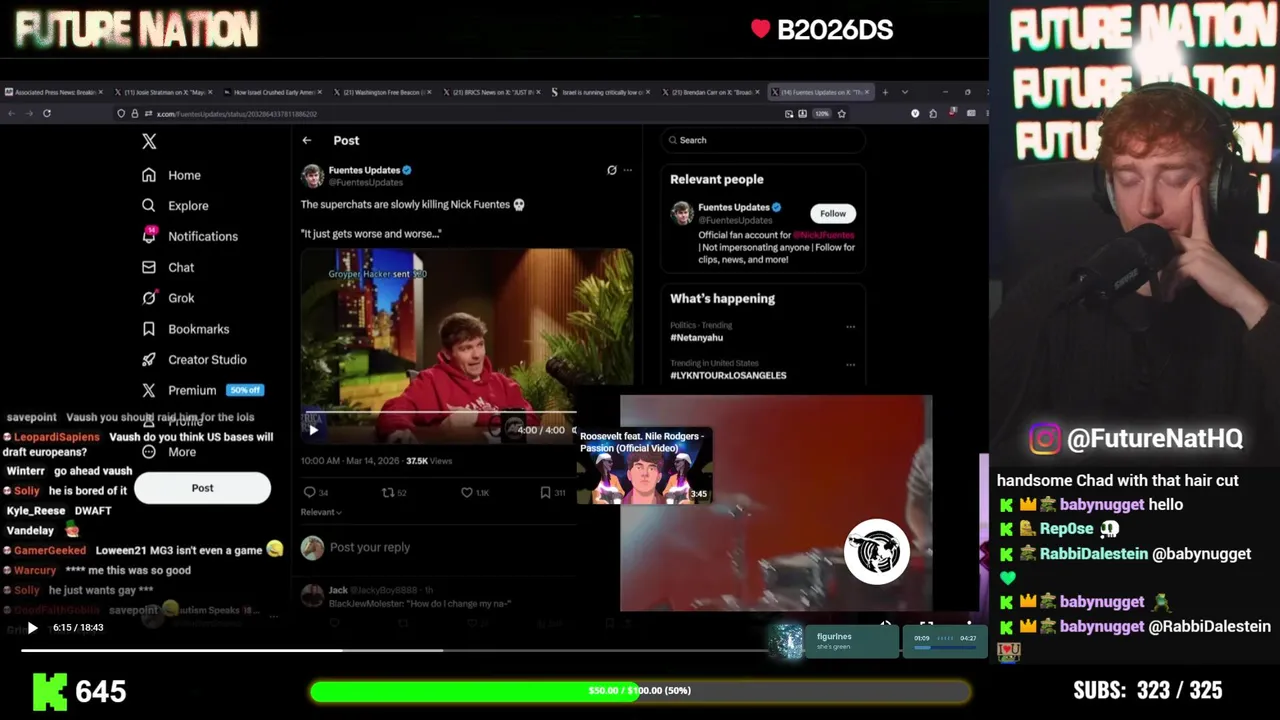Click the Grok icon on the post
The image size is (1280, 720).
(x=612, y=170)
